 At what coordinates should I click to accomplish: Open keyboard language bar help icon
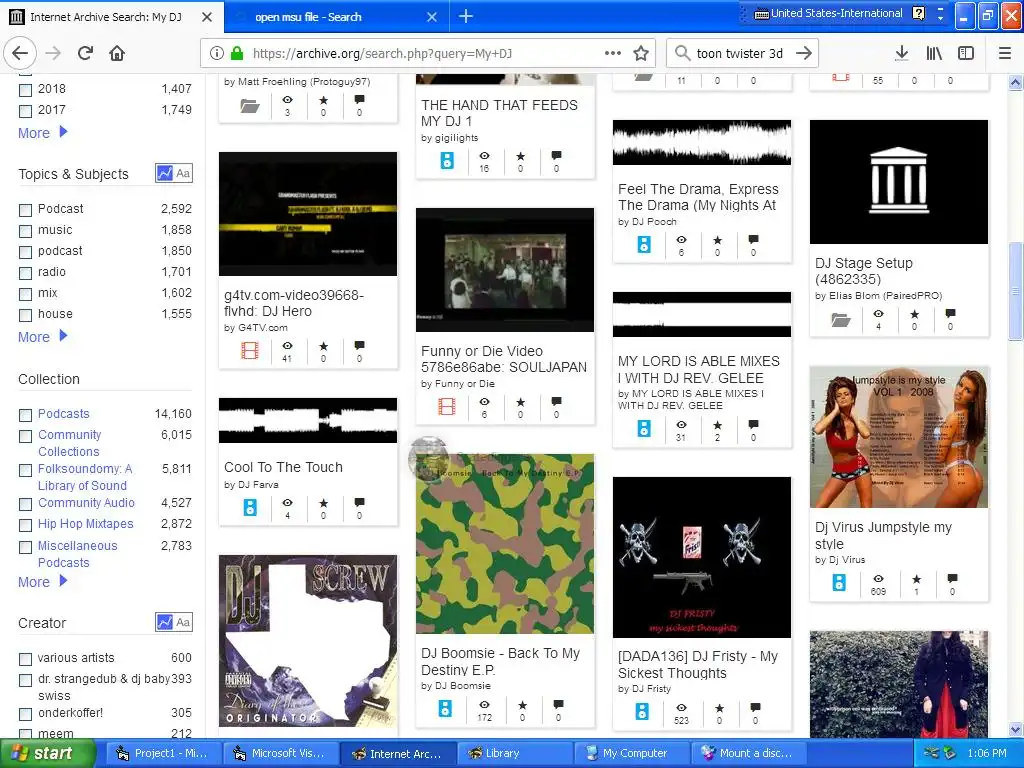[x=919, y=13]
